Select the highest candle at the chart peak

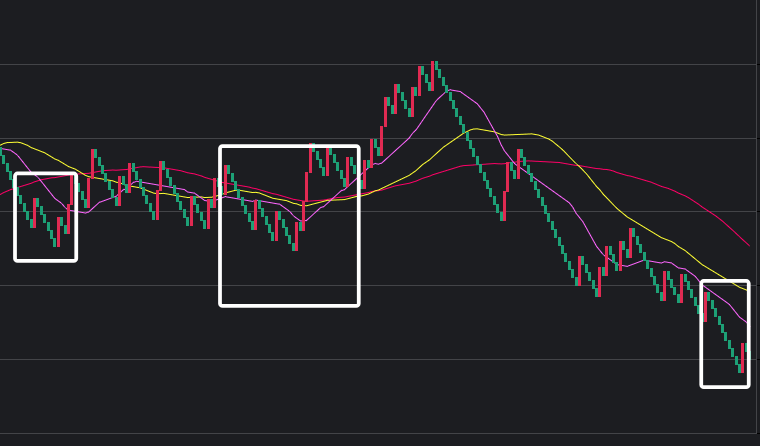(x=434, y=68)
